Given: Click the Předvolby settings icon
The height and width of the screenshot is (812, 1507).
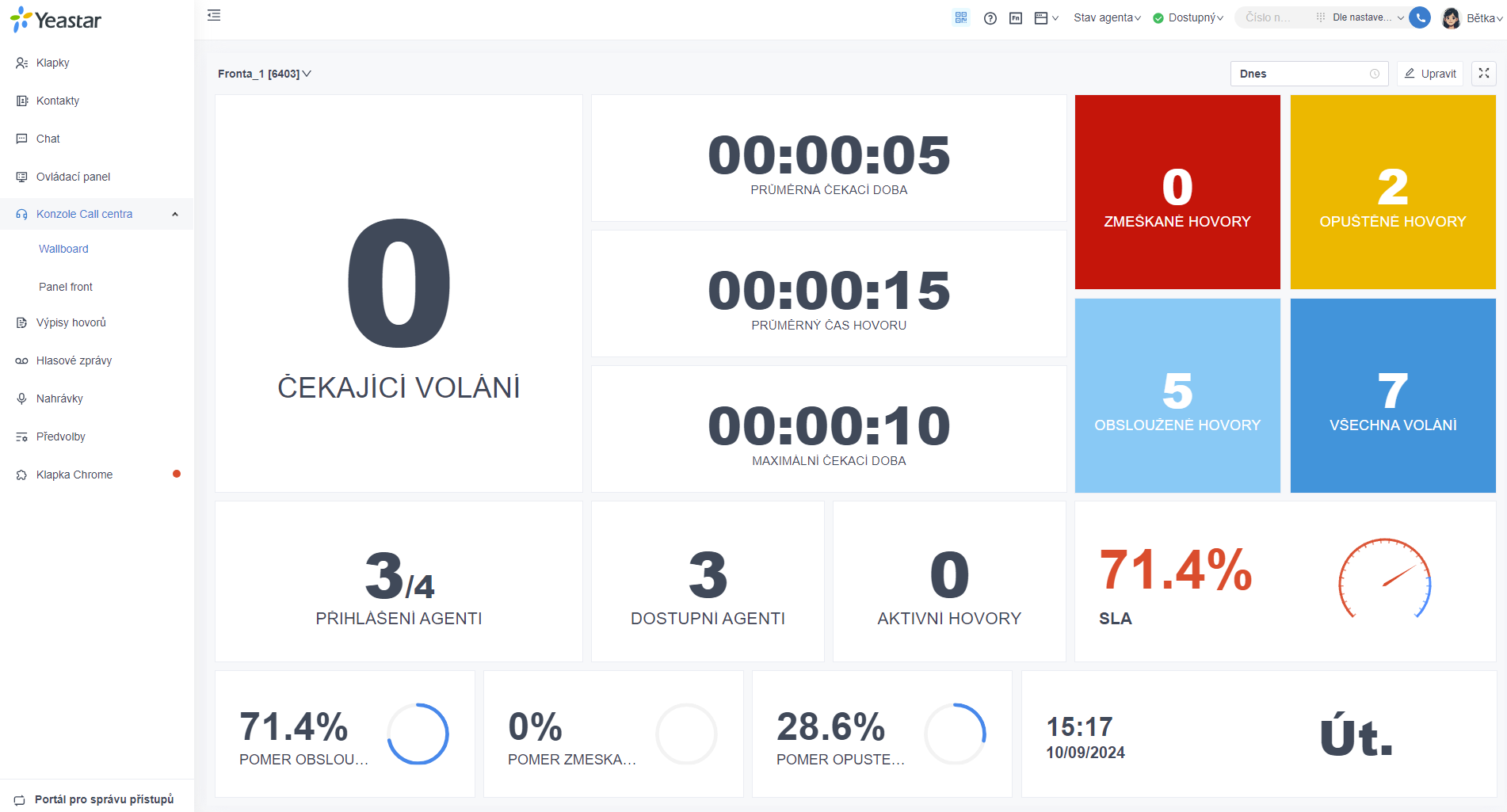Looking at the screenshot, I should click(21, 436).
